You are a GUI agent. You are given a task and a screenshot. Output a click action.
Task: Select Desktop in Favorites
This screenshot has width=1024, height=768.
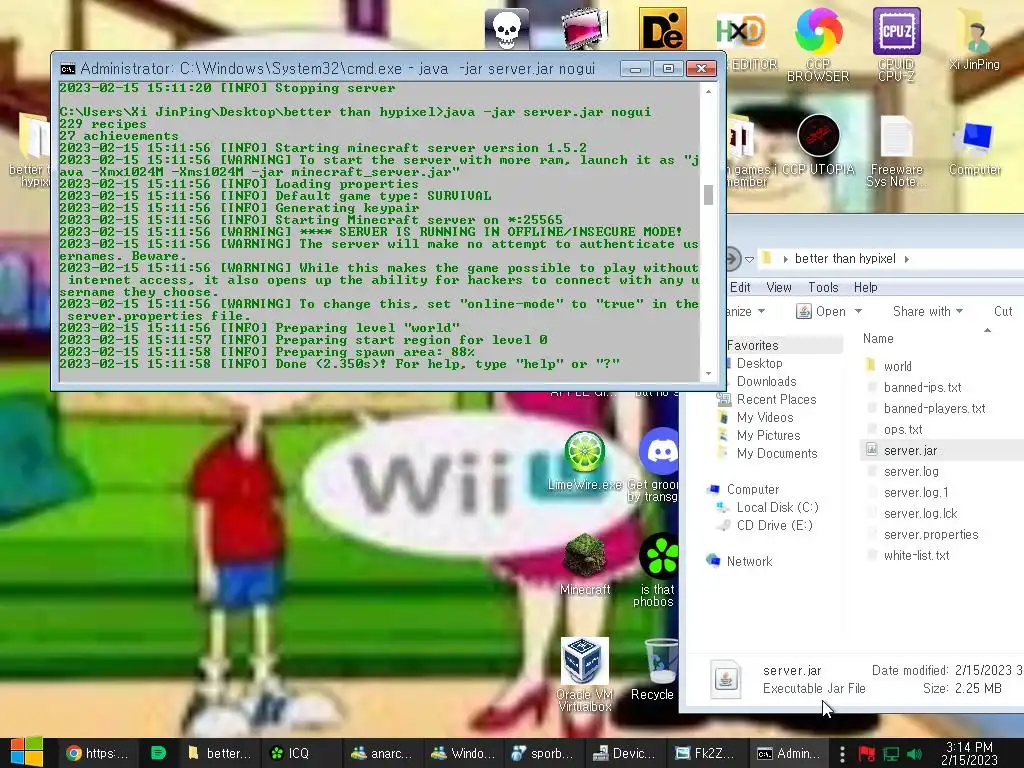click(759, 363)
